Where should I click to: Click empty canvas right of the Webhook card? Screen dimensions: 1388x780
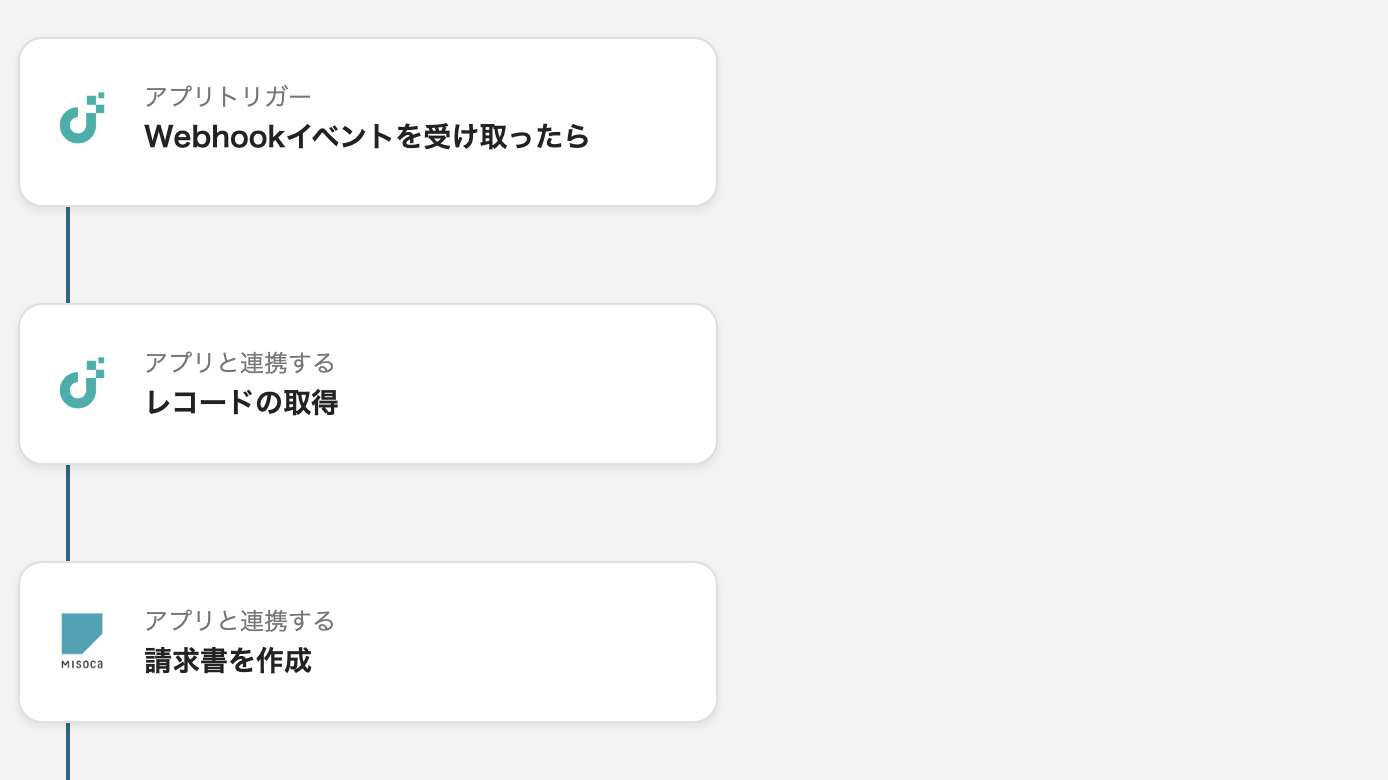[x=1000, y=122]
